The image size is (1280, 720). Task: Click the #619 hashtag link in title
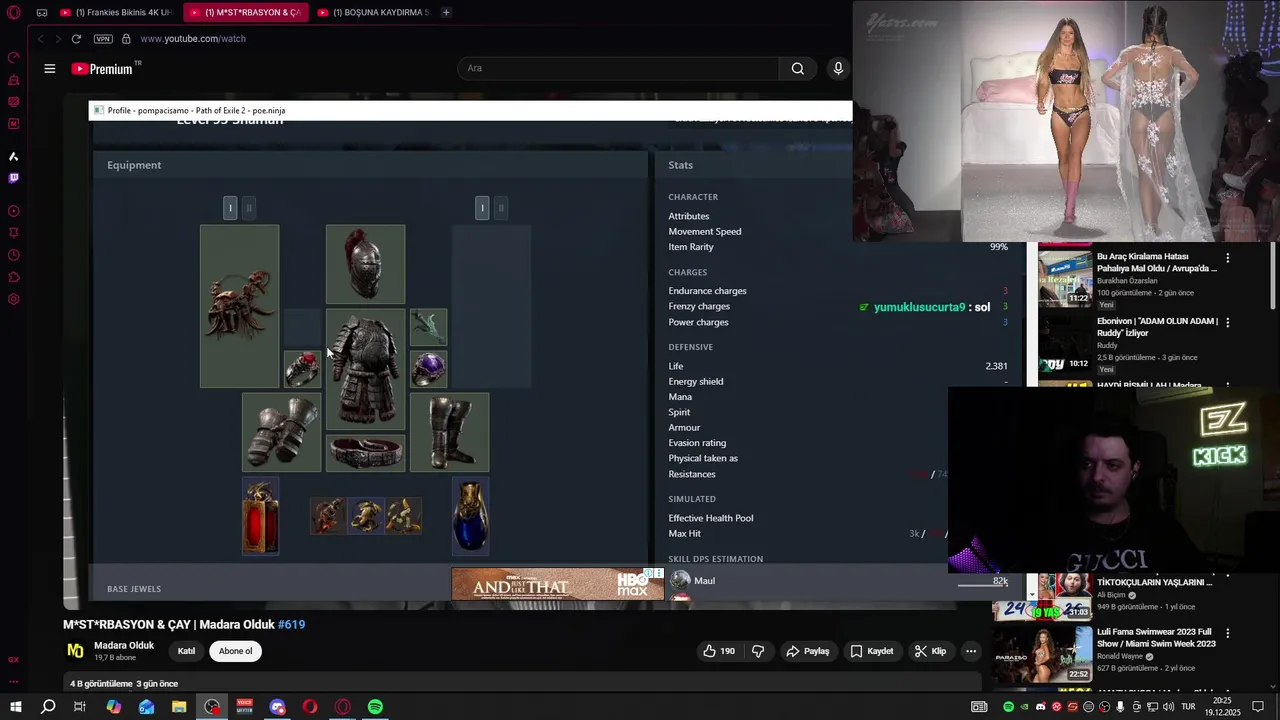point(291,624)
